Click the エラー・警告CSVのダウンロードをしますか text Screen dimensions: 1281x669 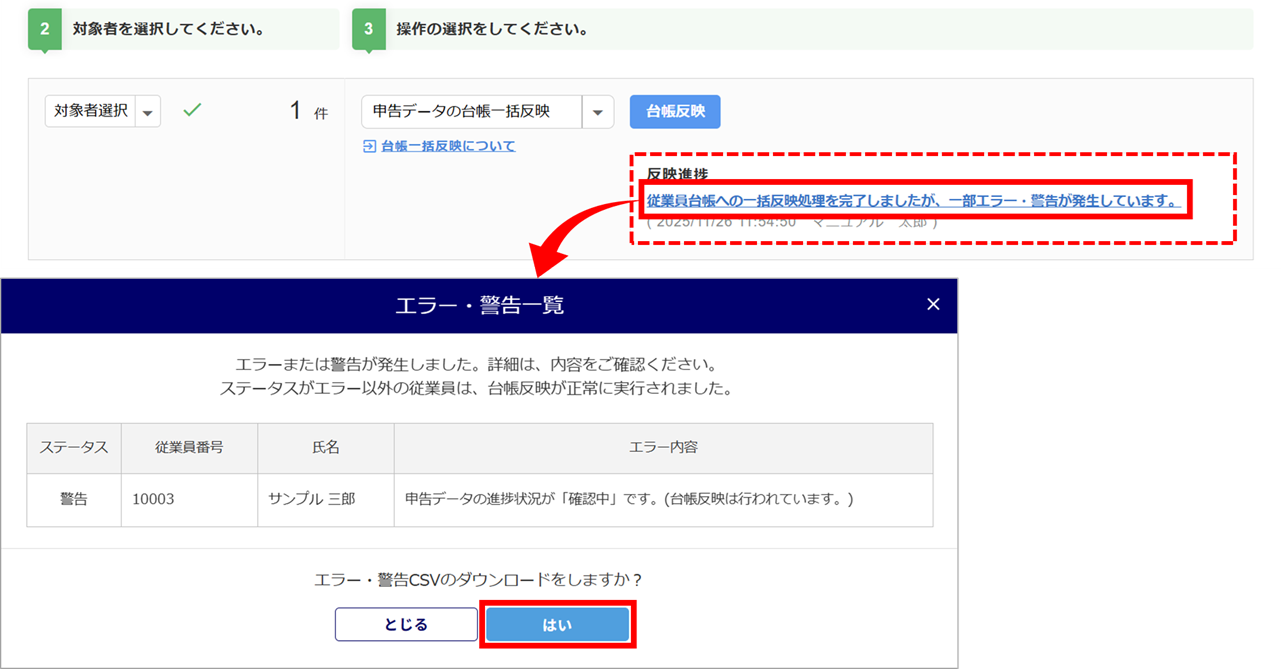tap(478, 579)
